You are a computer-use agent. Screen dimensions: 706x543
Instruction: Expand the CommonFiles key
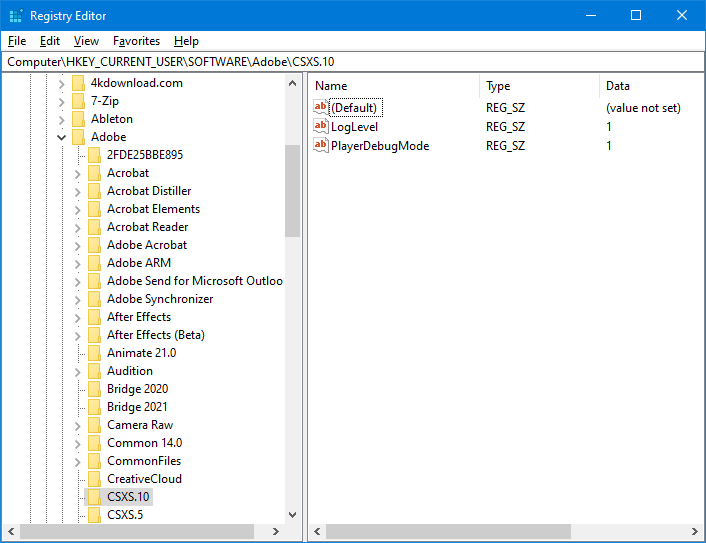(x=77, y=462)
